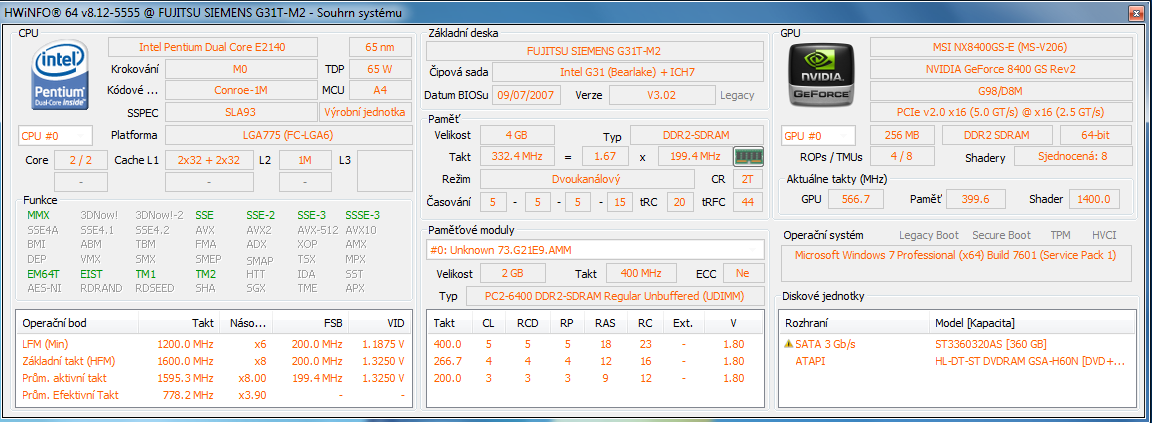Screen dimensions: 1152x424
Task: Click the RAS column header
Action: pyautogui.click(x=605, y=323)
